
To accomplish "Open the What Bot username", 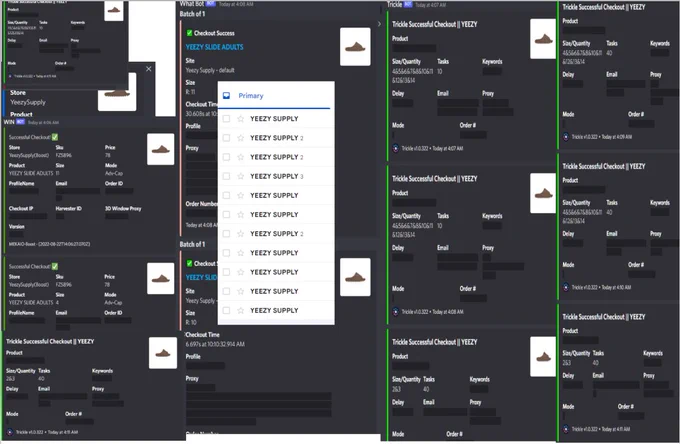I will tap(192, 3).
